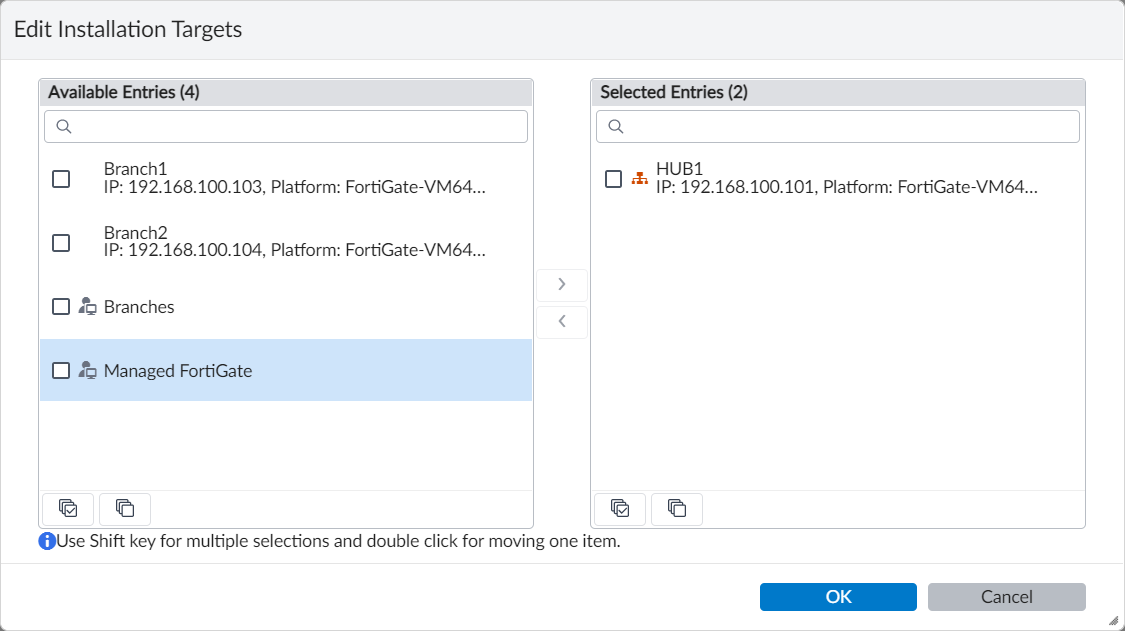Focus the Selected Entries search box
Screen dimensions: 1125x631
(x=850, y=127)
